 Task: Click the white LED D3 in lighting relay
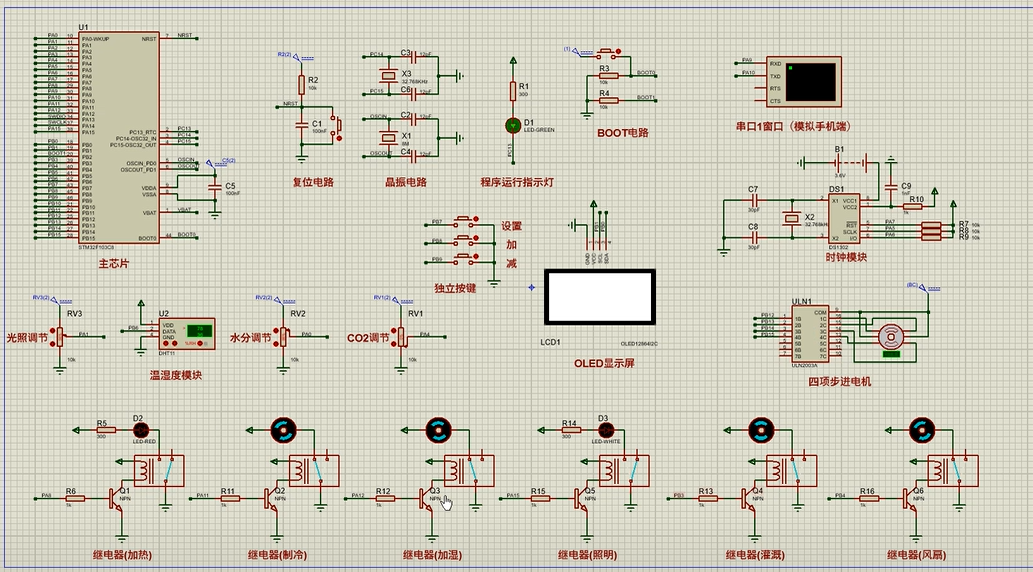tap(603, 430)
